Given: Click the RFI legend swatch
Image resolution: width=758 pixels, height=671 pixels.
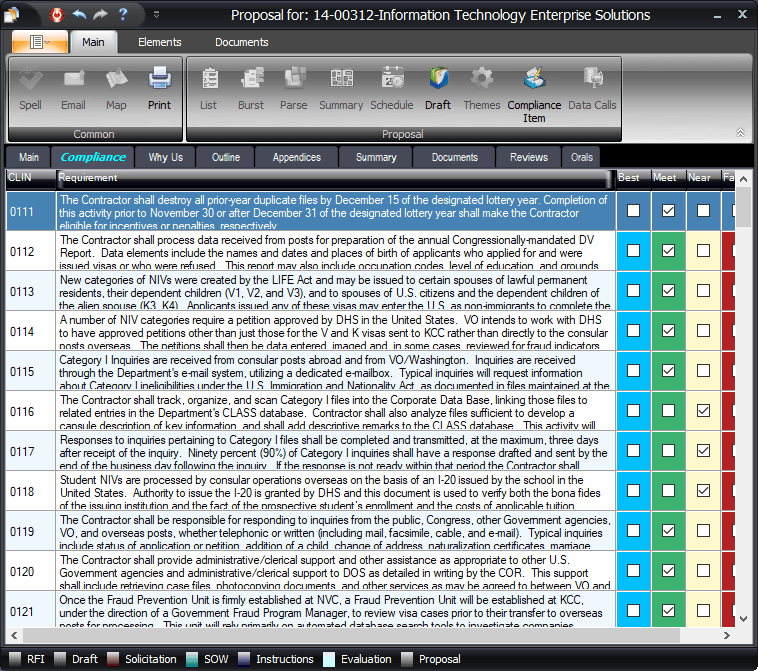Looking at the screenshot, I should (15, 659).
